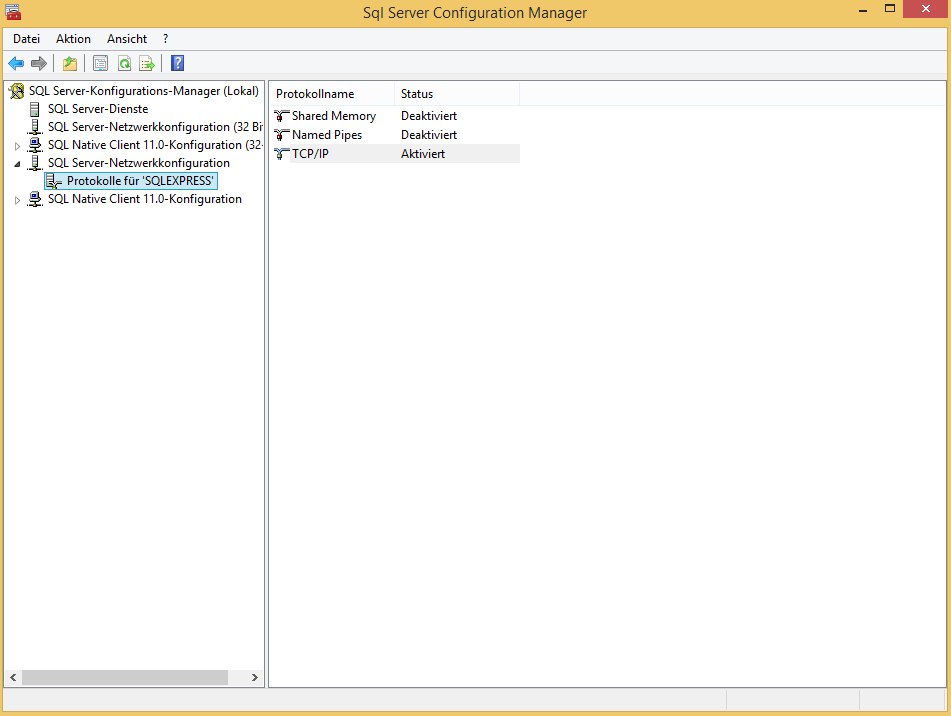This screenshot has width=951, height=716.
Task: Click the last SQL Native Client 11.0-Konfiguration icon
Action: (x=35, y=199)
